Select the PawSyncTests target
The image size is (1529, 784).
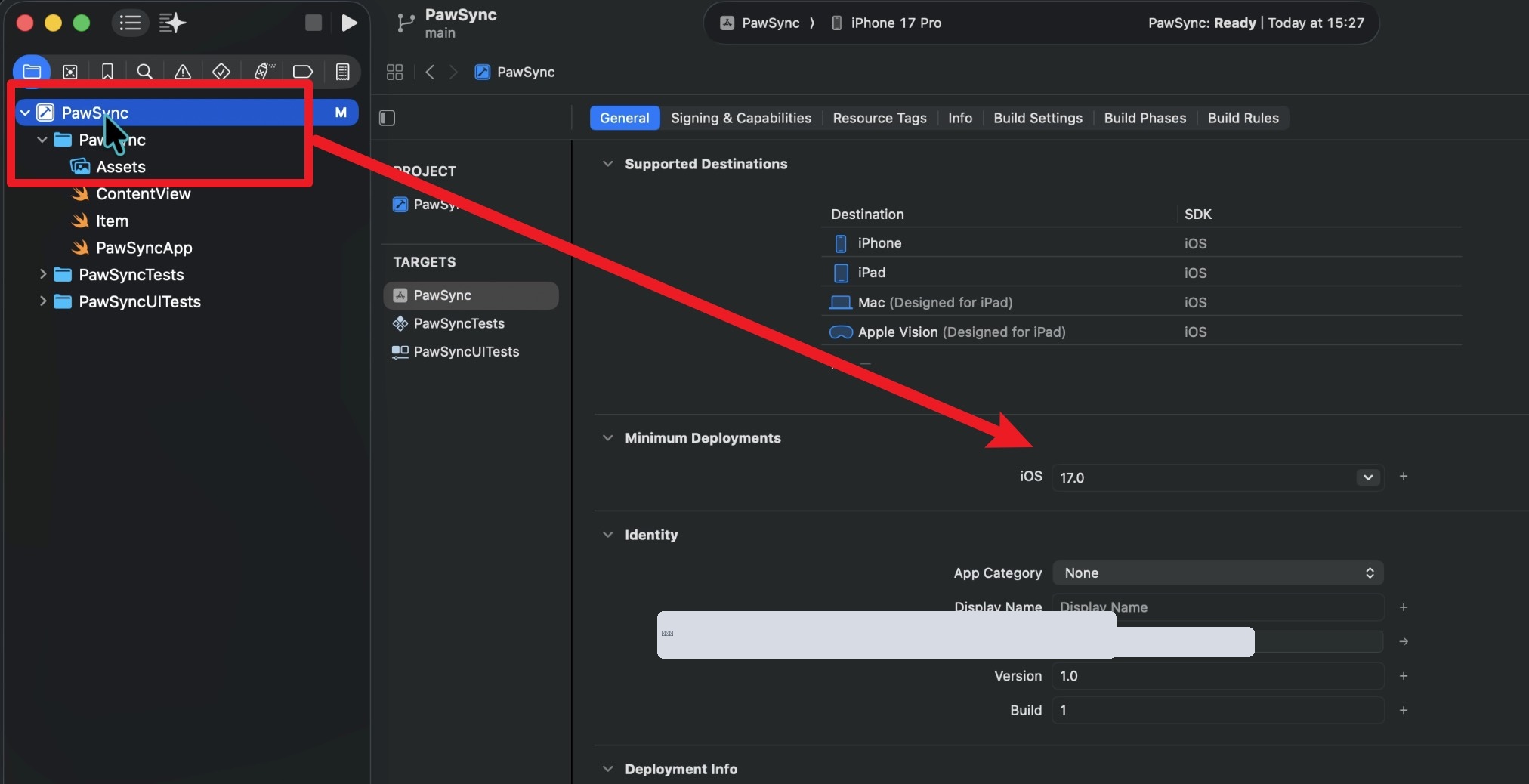point(459,323)
